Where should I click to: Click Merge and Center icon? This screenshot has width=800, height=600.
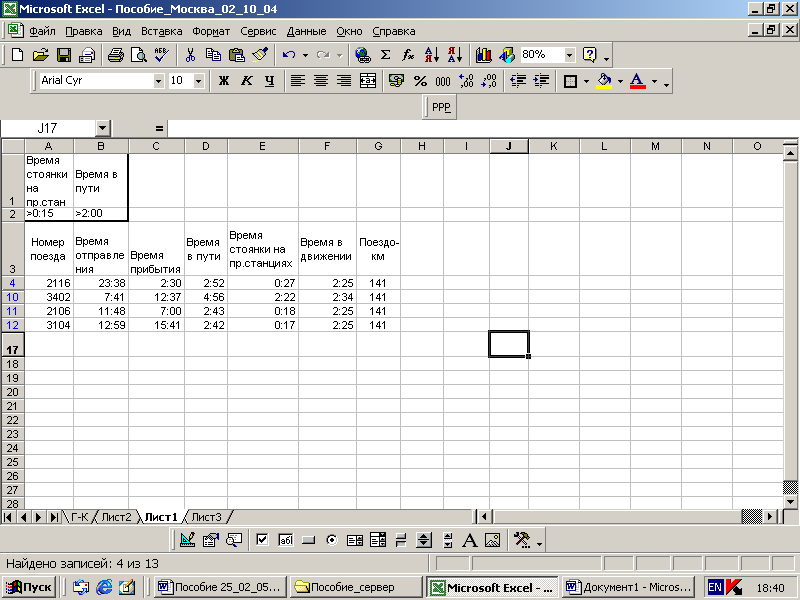[x=368, y=81]
